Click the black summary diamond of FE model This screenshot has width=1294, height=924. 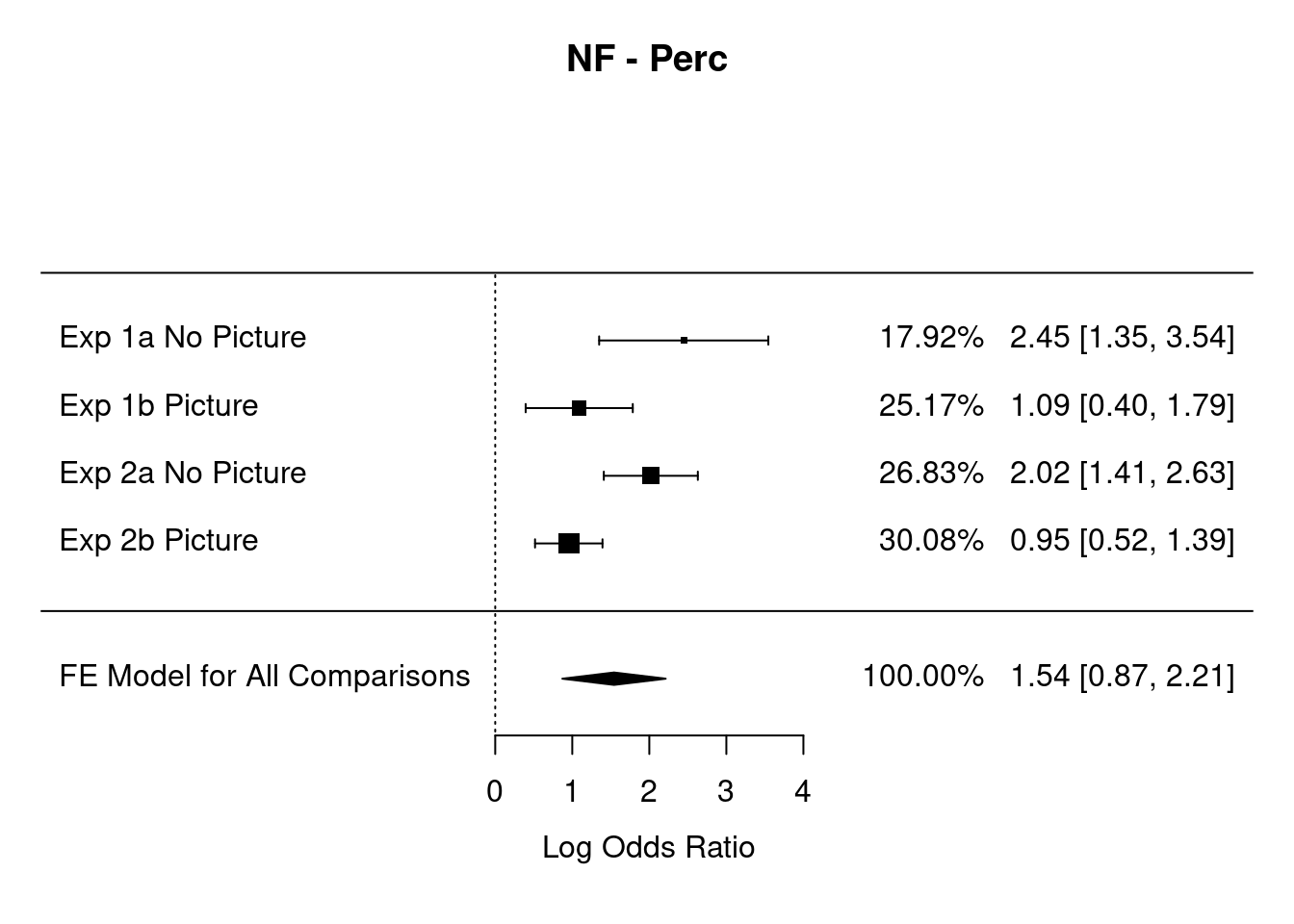613,679
